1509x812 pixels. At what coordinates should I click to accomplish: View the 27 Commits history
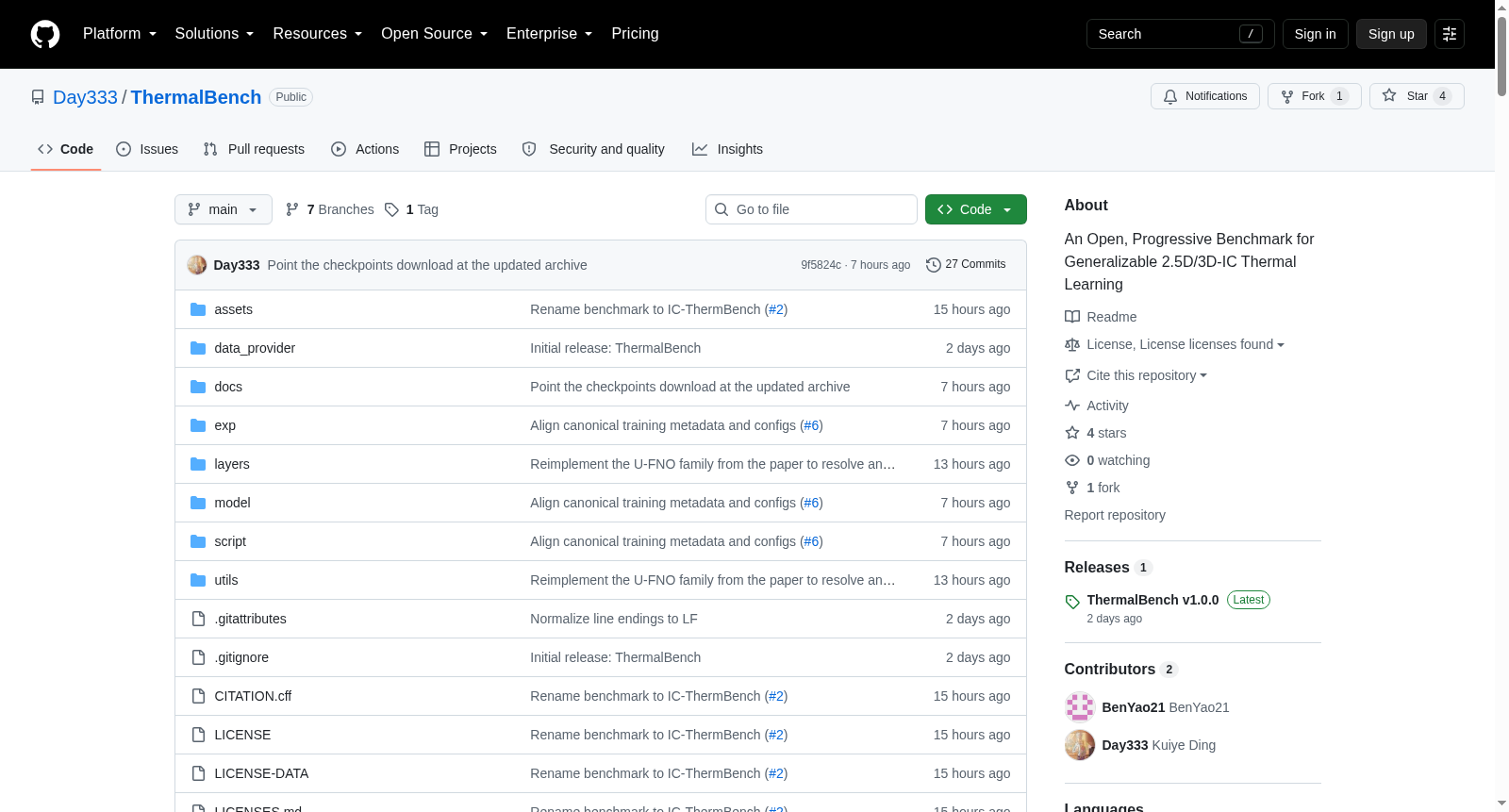[x=966, y=265]
